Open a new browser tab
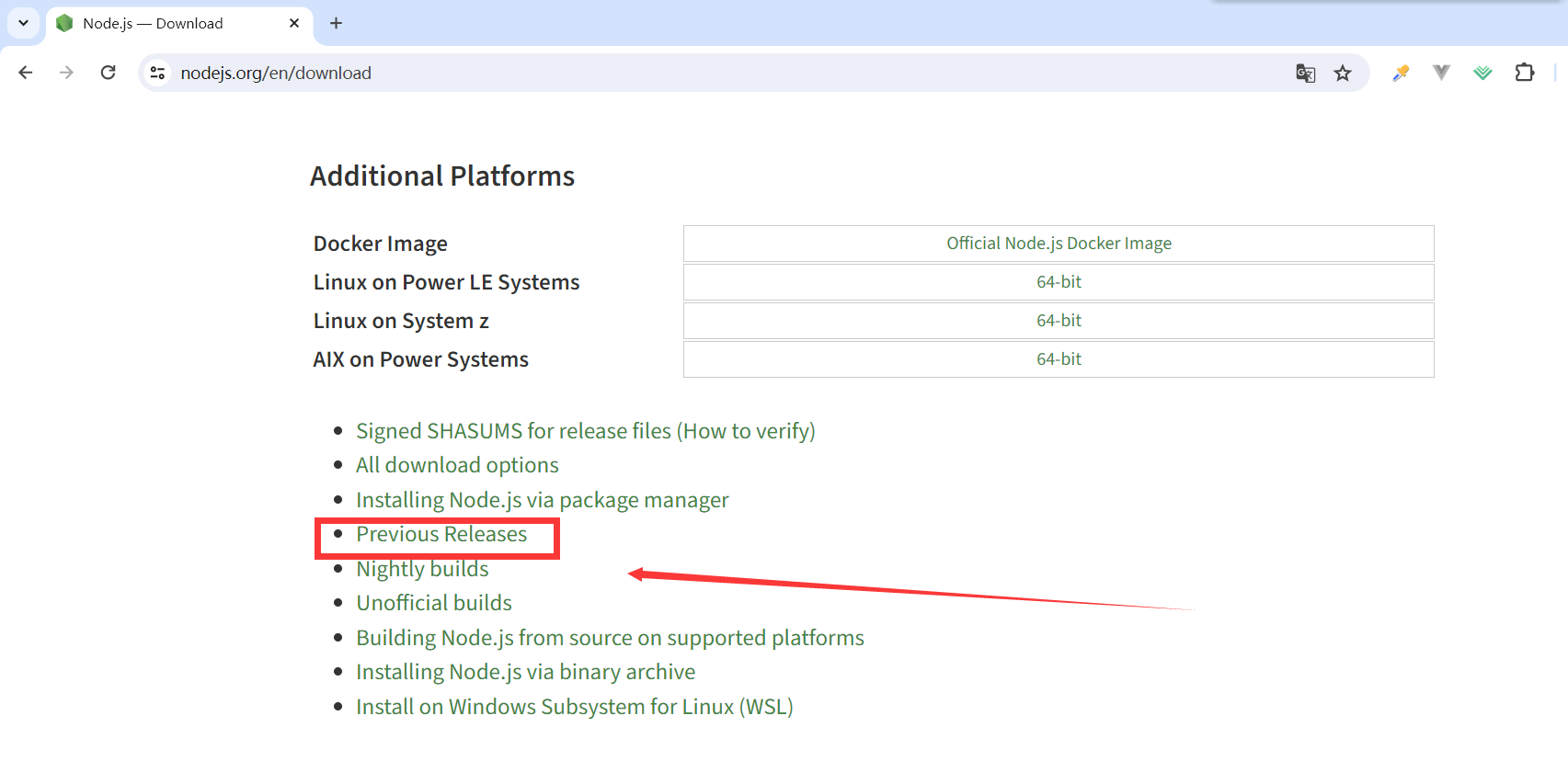This screenshot has height=761, width=1568. pos(336,23)
